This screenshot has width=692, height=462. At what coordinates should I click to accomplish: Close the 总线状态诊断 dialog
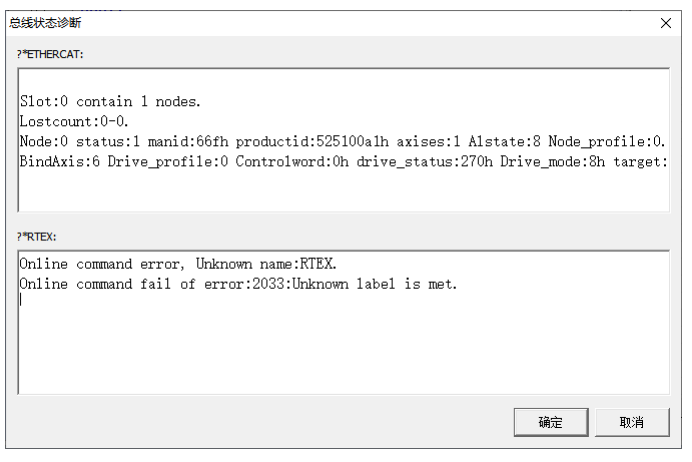coord(666,23)
